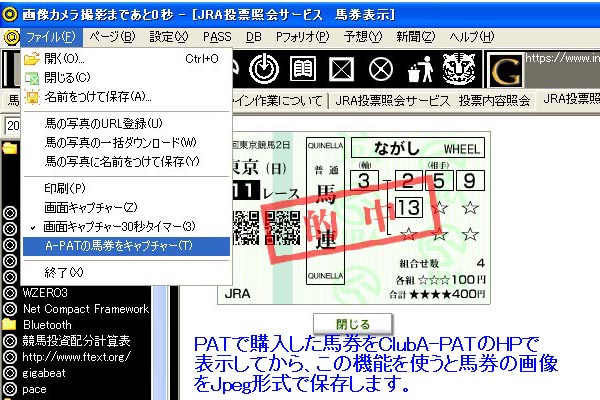Choose 名前をつけて保存(A)... menu entry
600x400 pixels.
[x=127, y=97]
